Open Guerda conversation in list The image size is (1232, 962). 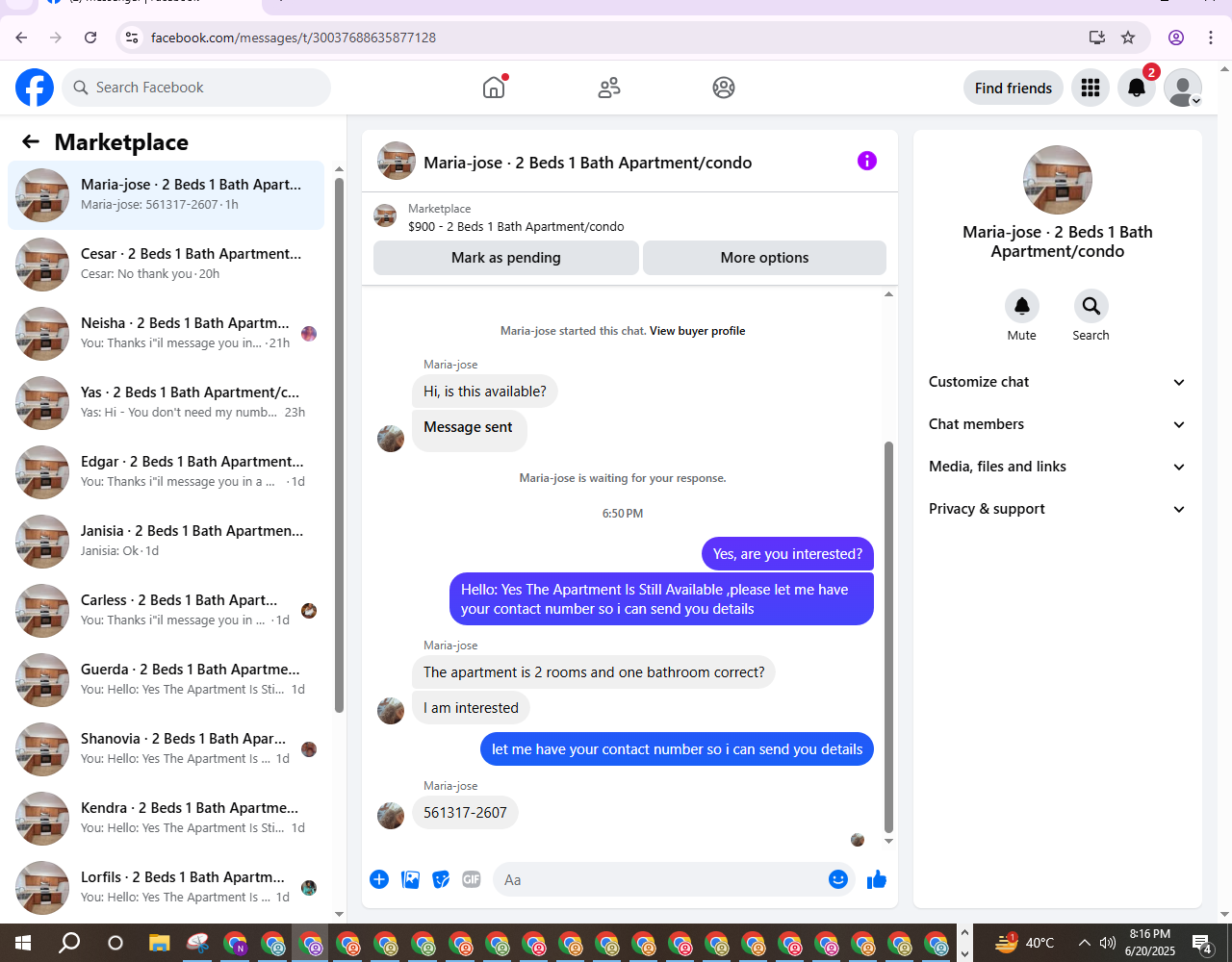point(166,680)
